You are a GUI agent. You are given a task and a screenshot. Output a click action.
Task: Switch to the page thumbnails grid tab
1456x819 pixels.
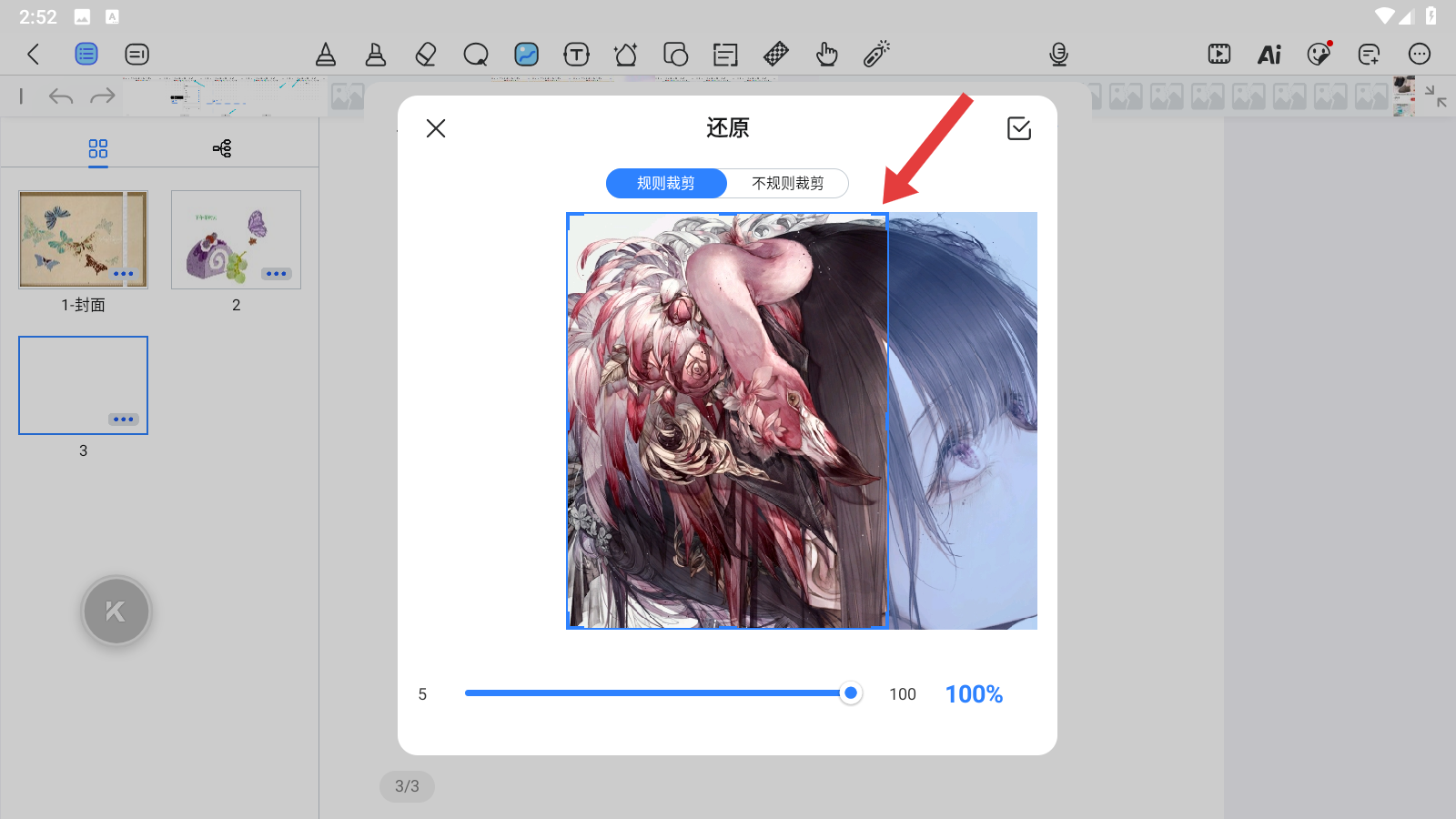pos(98,148)
